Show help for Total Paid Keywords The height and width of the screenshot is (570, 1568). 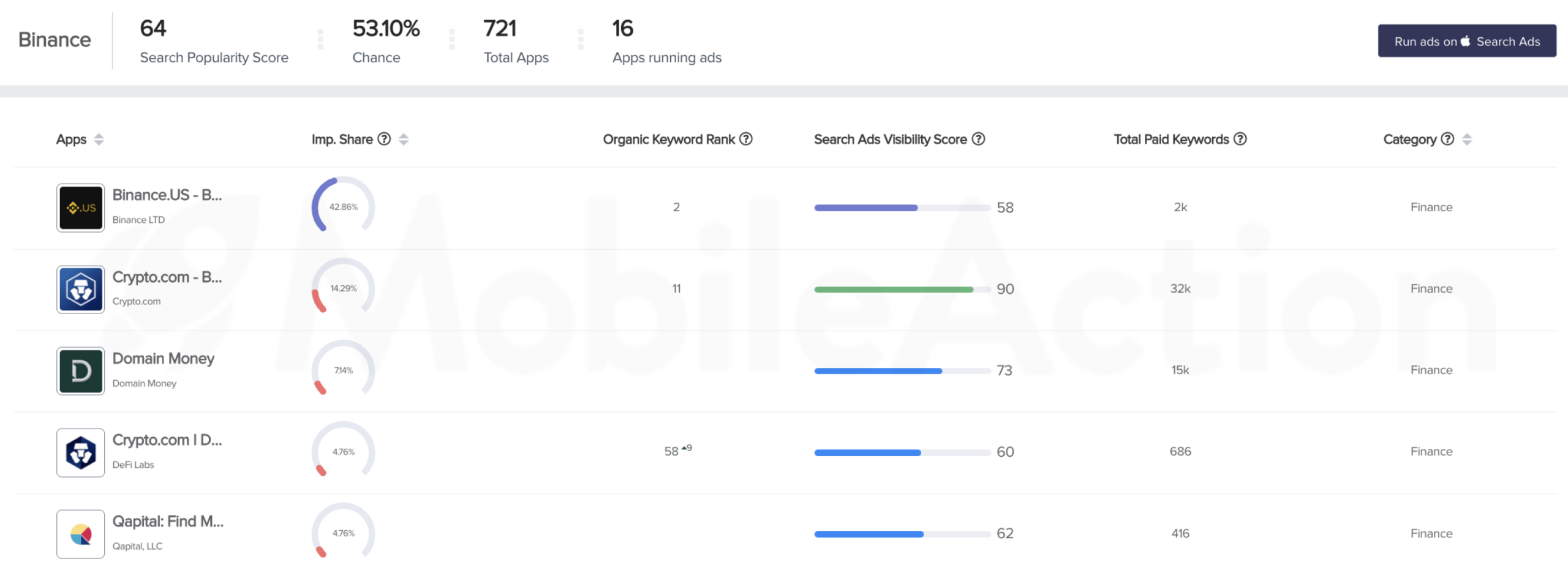[1240, 139]
